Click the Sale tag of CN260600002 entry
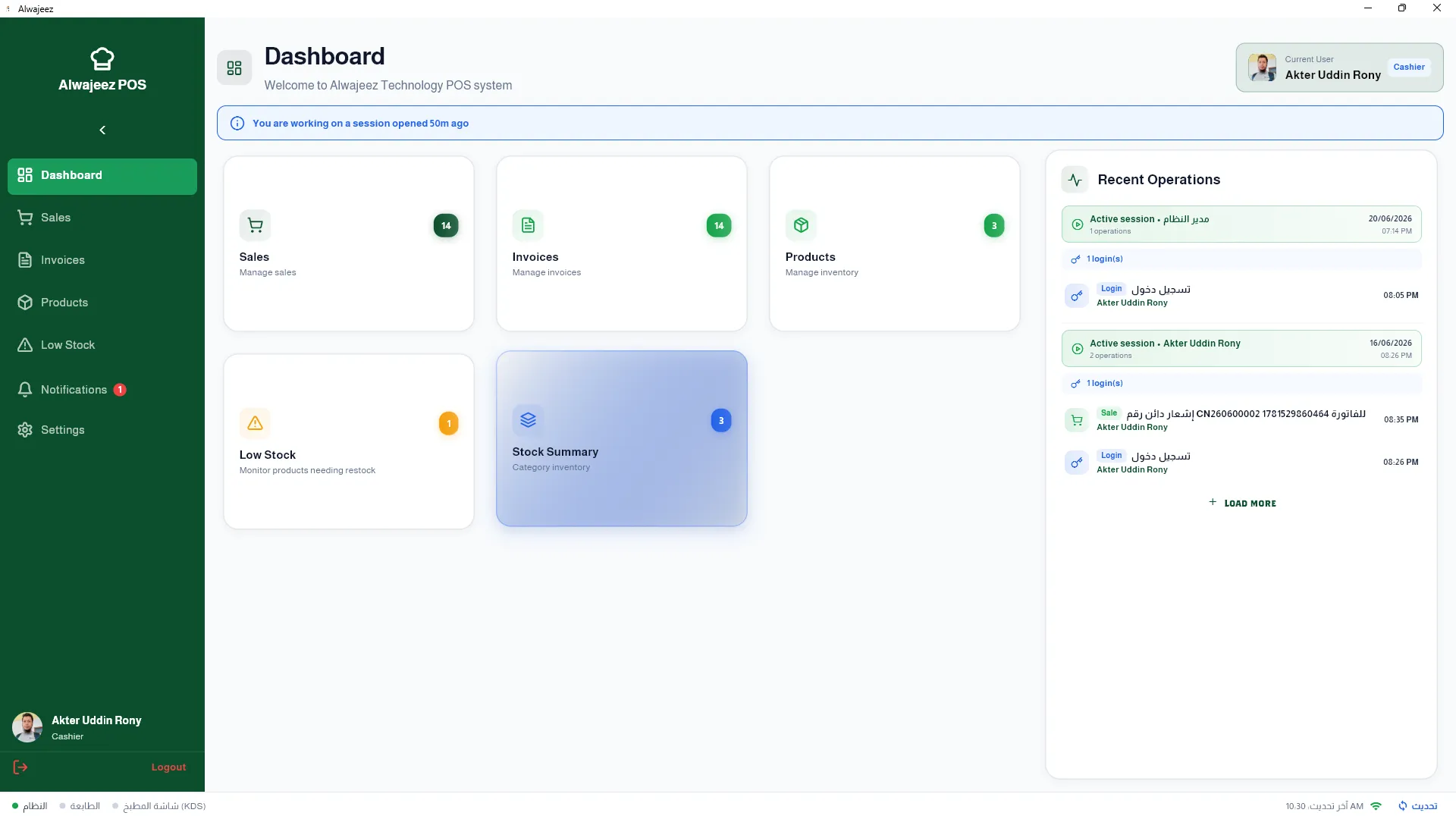This screenshot has width=1456, height=819. point(1109,413)
